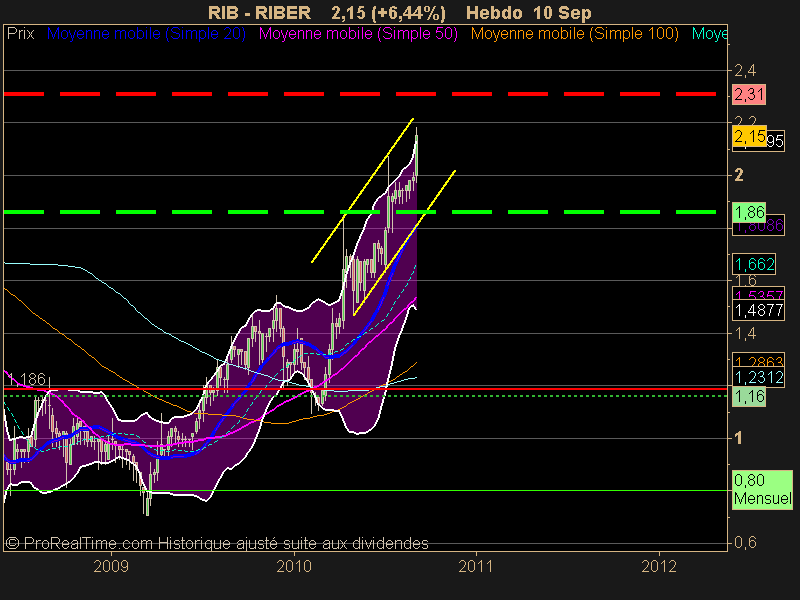
Task: Click the 2,4 price axis value
Action: coord(745,71)
